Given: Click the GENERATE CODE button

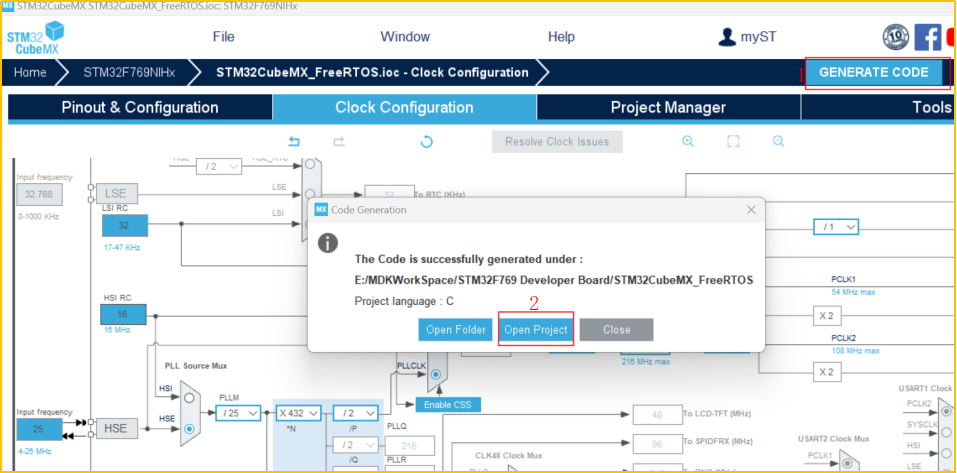Looking at the screenshot, I should point(874,72).
